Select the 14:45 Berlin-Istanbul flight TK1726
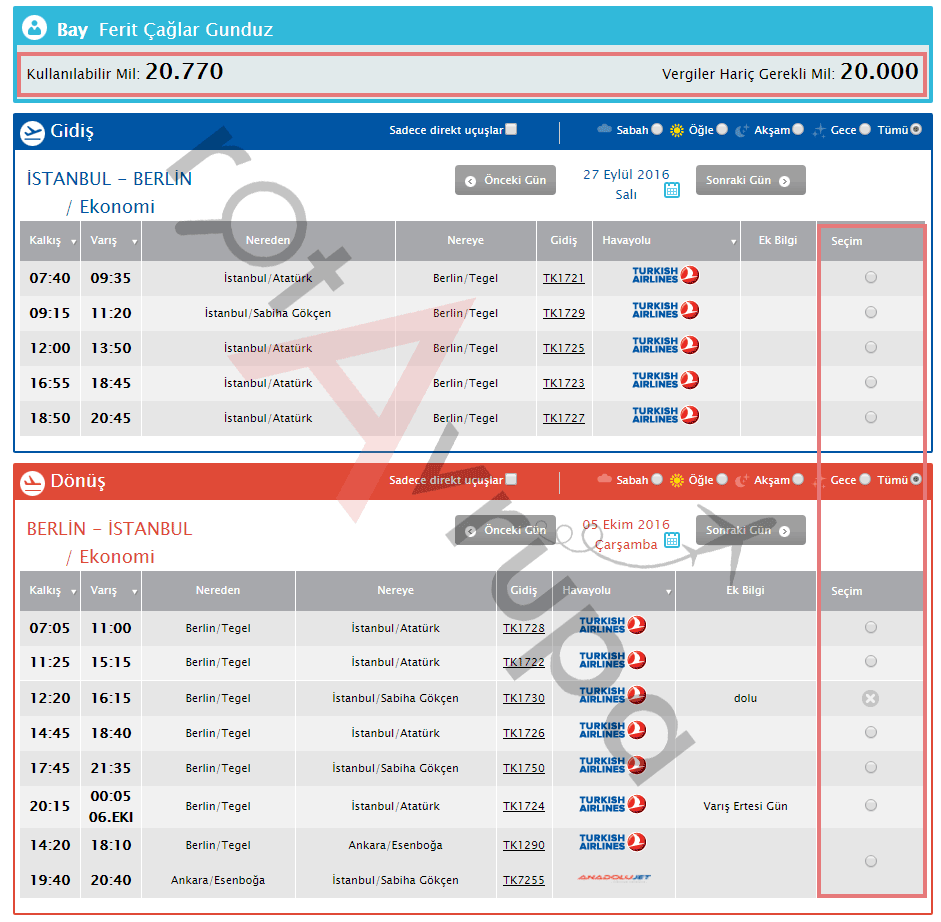 (870, 732)
